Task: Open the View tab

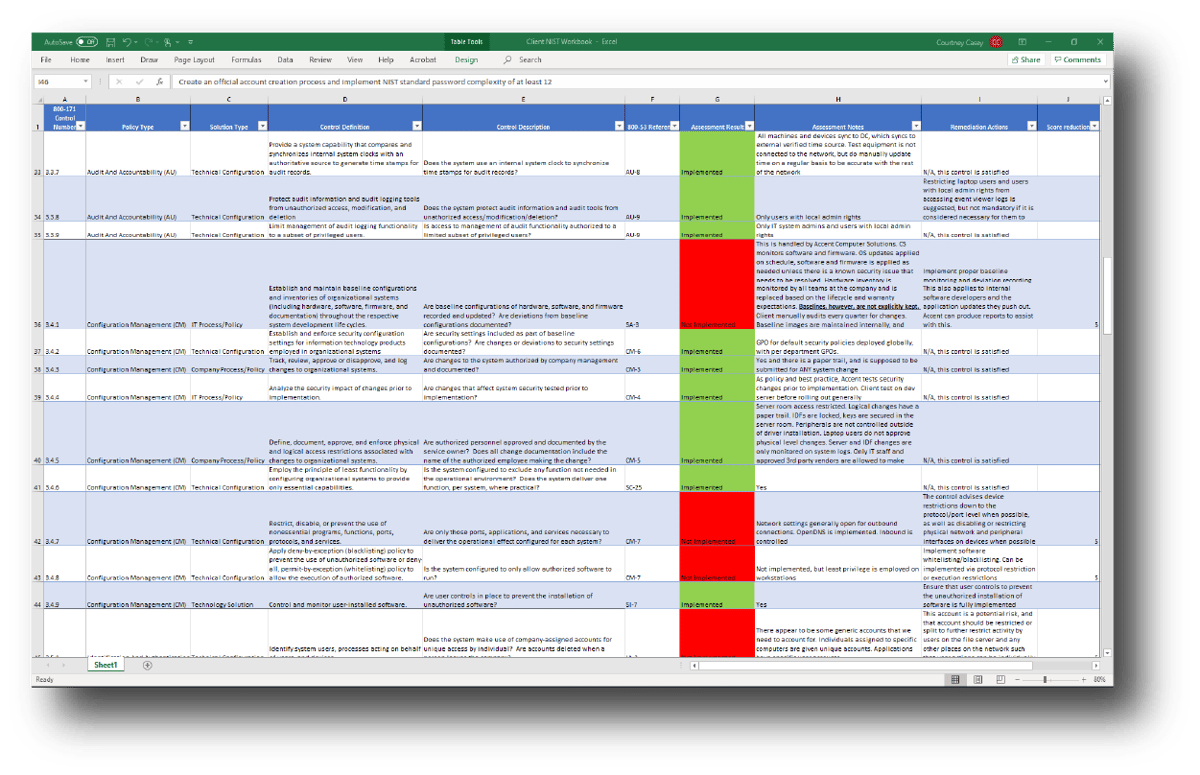Action: (x=355, y=60)
